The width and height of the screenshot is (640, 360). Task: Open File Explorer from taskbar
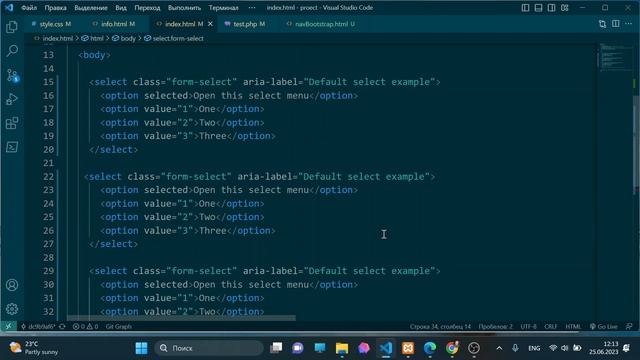click(x=342, y=348)
